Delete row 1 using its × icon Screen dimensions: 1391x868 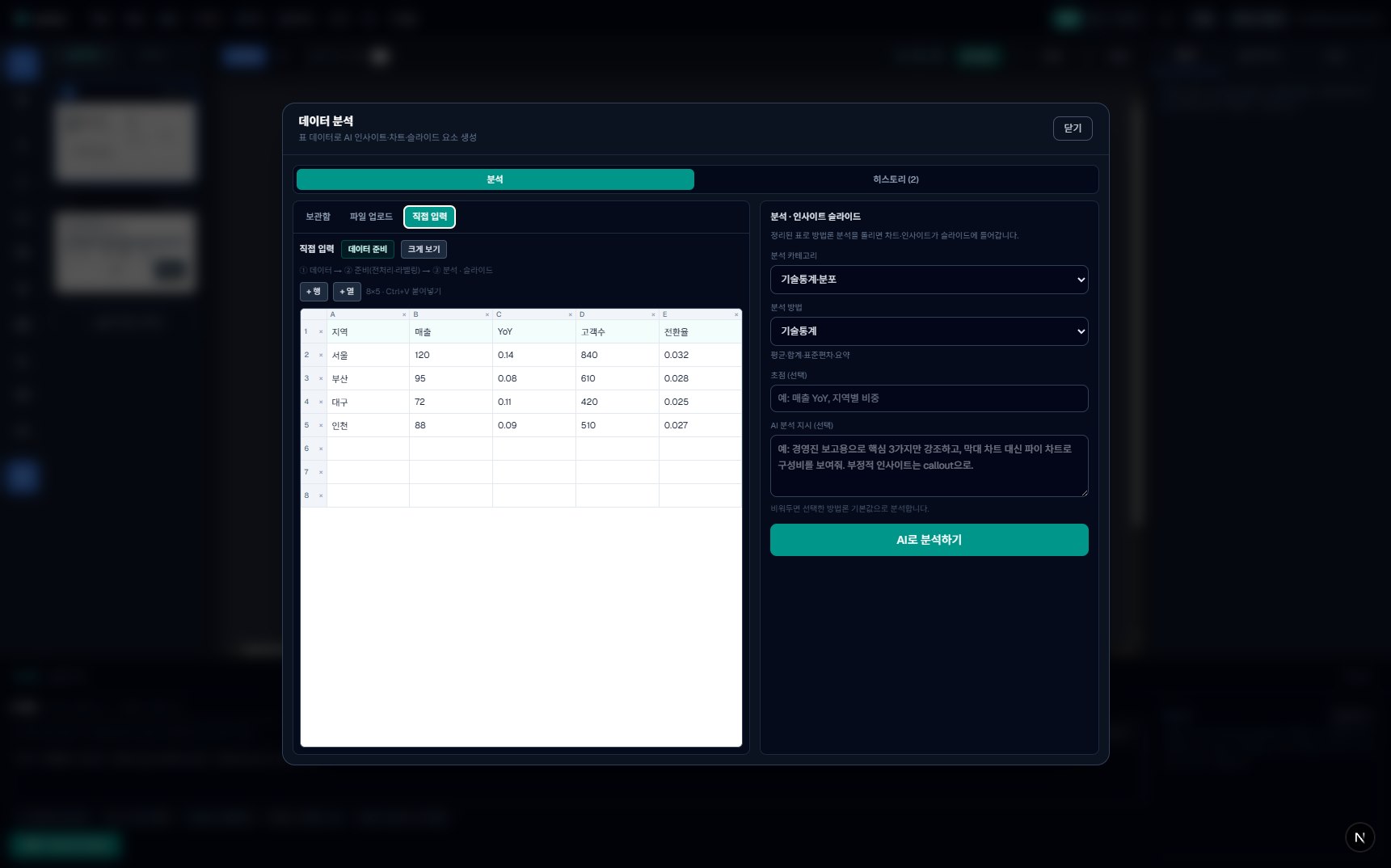(321, 332)
